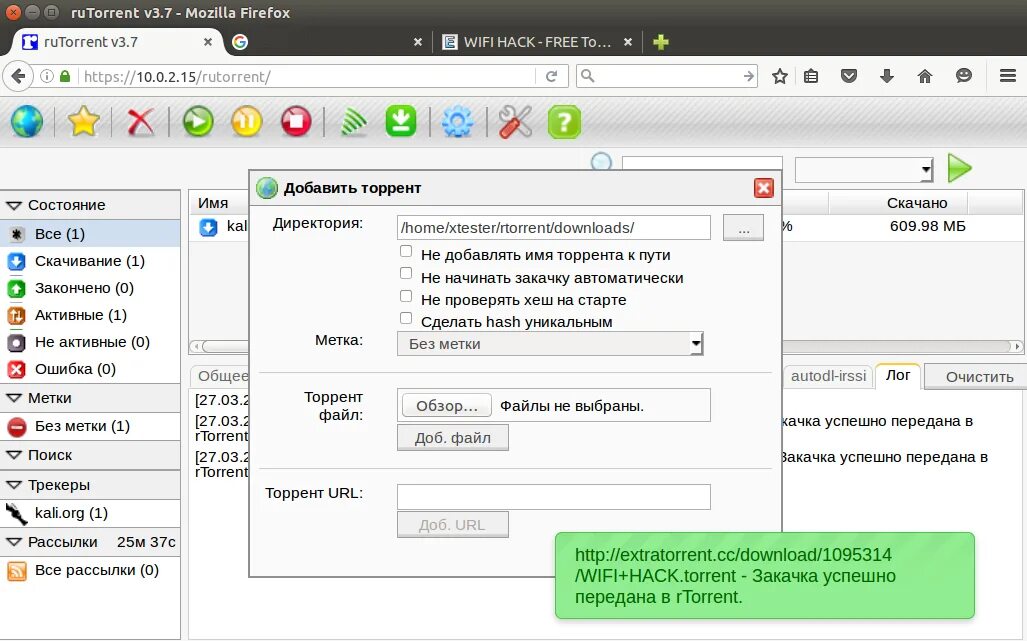Check Не добавлять имя торрента к пути
1027x641 pixels.
[x=406, y=251]
